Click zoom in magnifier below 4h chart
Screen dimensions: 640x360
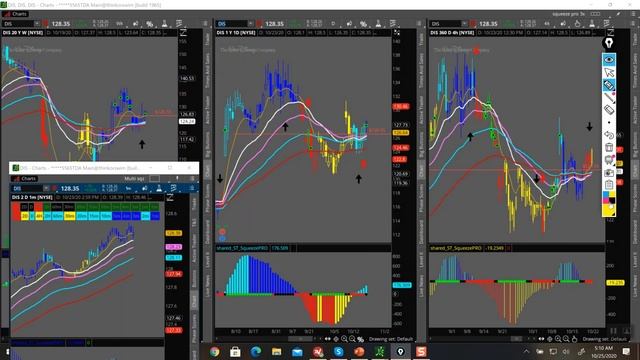coord(558,339)
